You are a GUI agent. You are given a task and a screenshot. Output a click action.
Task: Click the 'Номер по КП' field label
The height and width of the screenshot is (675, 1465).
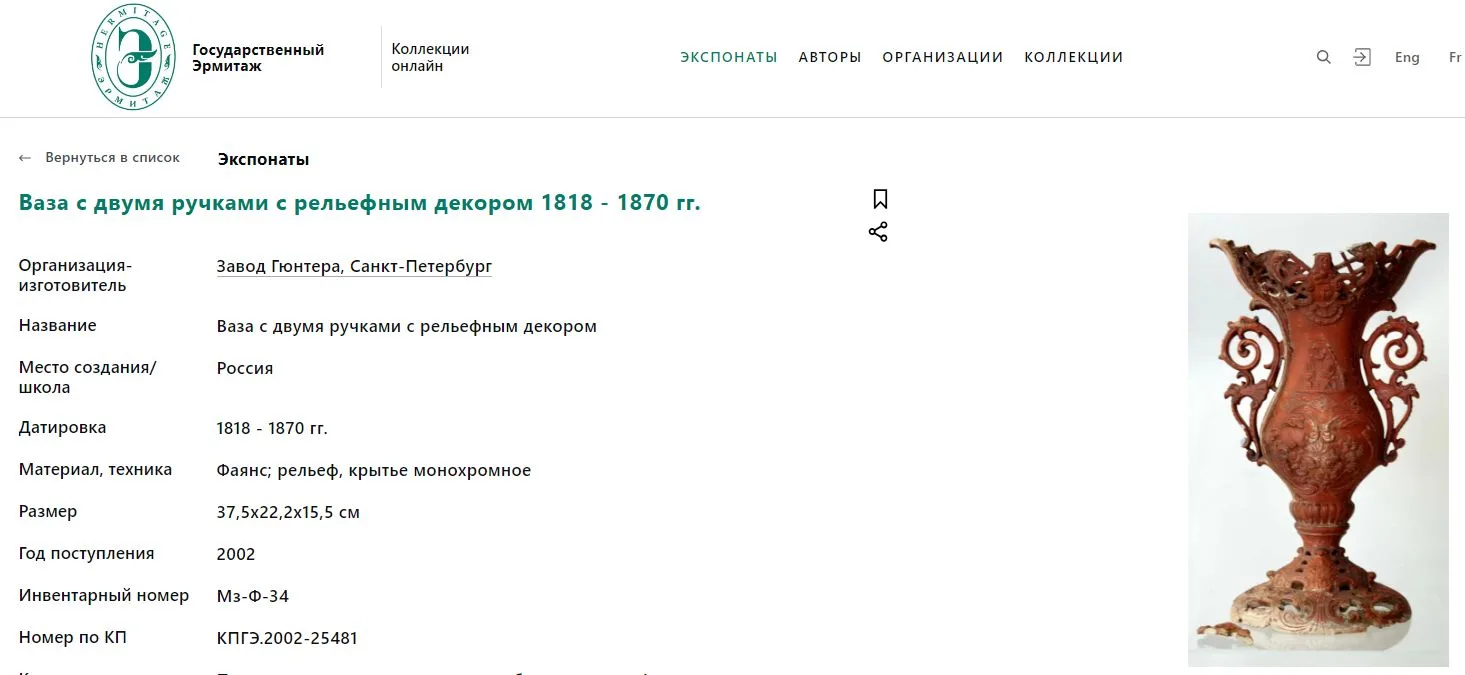[73, 638]
